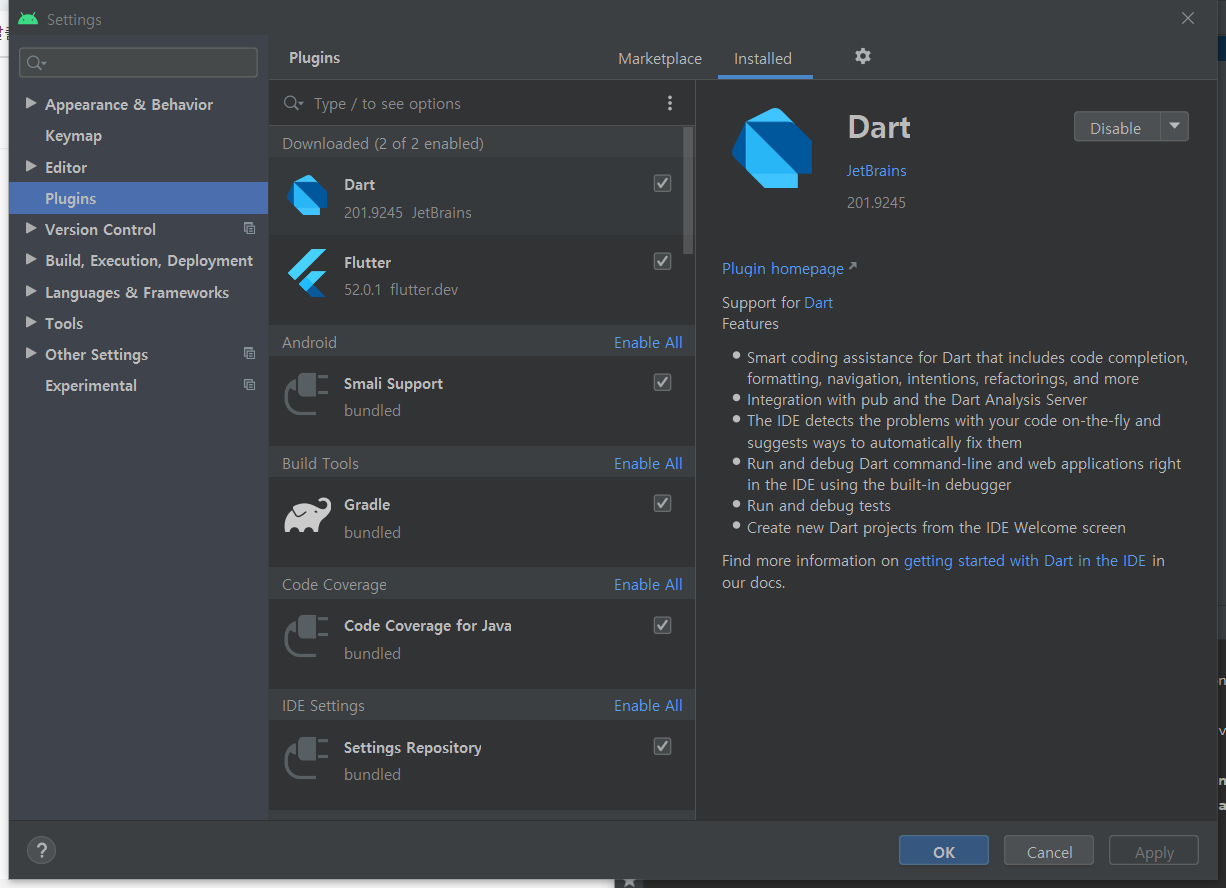Click the plugin list vertical scrollbar

click(688, 190)
